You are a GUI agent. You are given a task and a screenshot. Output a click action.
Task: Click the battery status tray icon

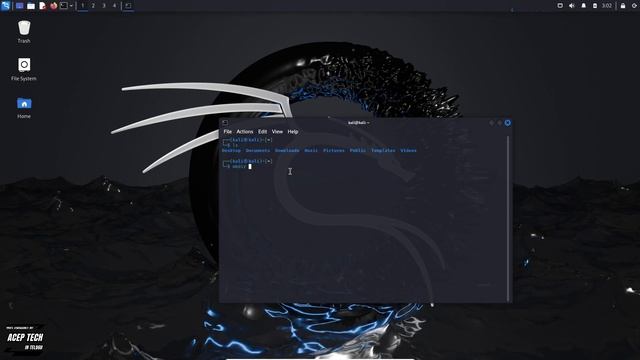click(x=595, y=6)
